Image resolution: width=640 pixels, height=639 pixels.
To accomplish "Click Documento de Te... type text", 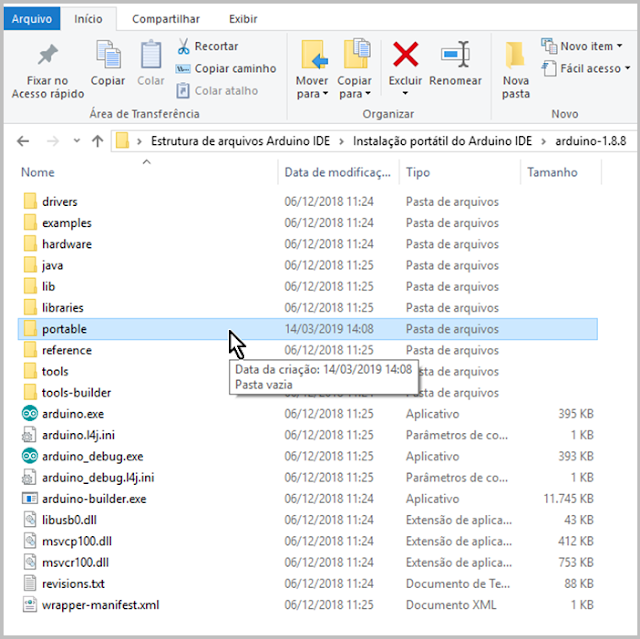I will [x=458, y=584].
